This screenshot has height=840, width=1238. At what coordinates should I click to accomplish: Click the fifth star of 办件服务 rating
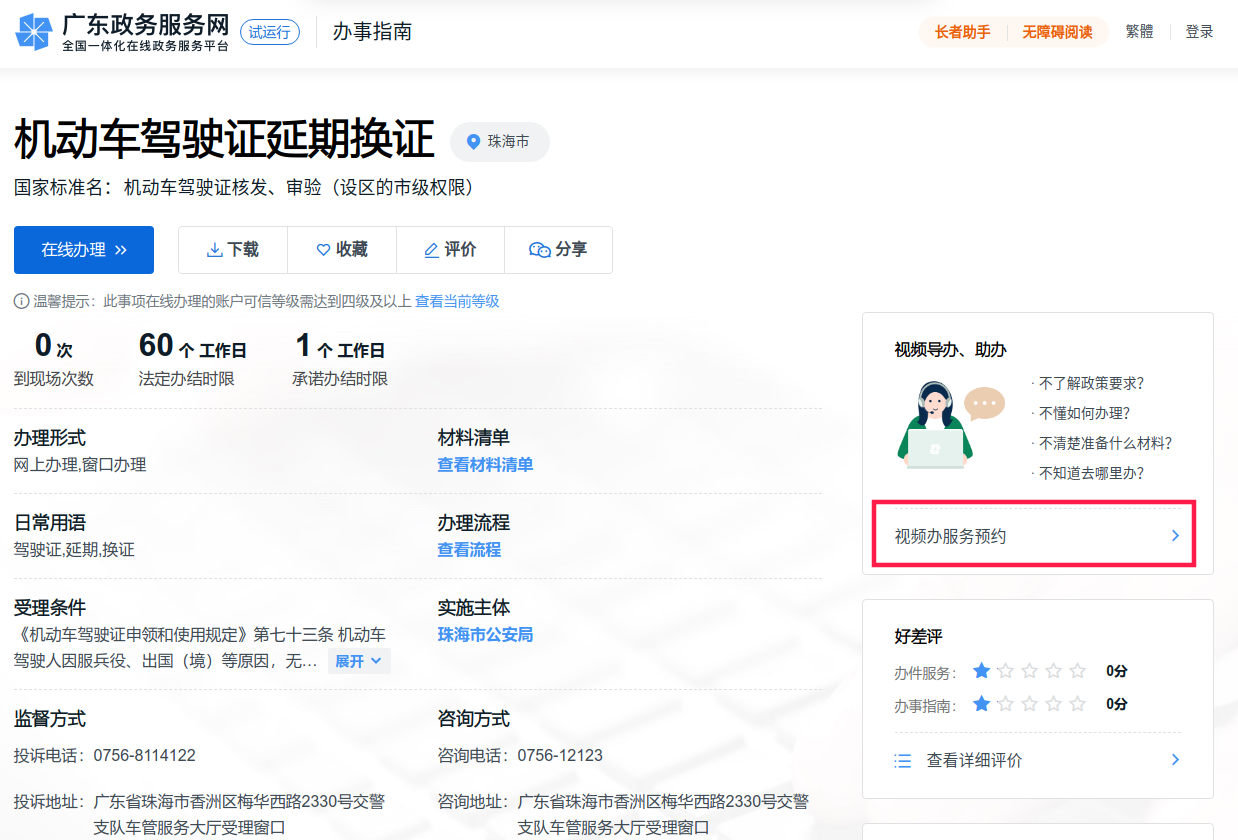point(1077,671)
